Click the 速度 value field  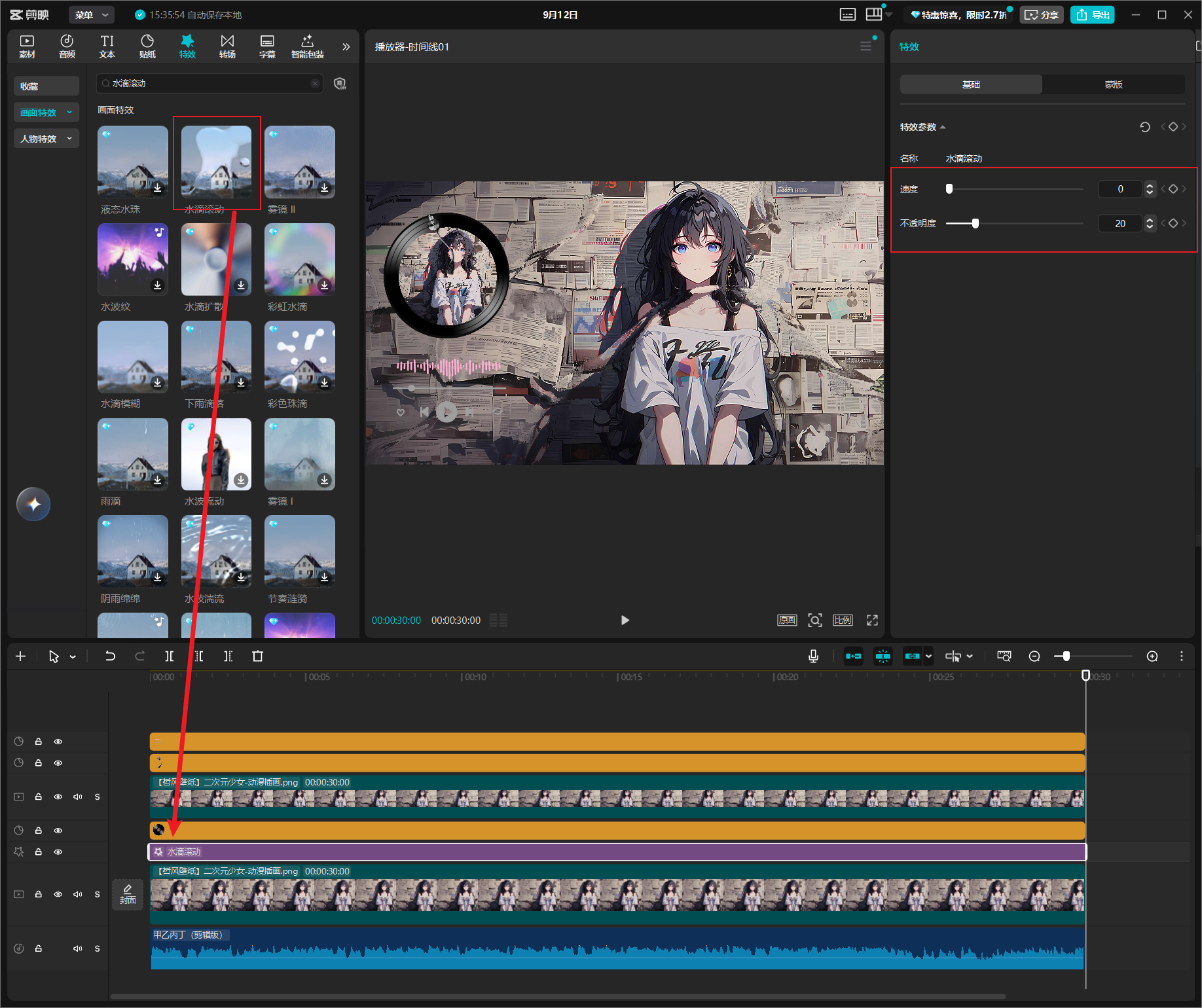(x=1120, y=189)
